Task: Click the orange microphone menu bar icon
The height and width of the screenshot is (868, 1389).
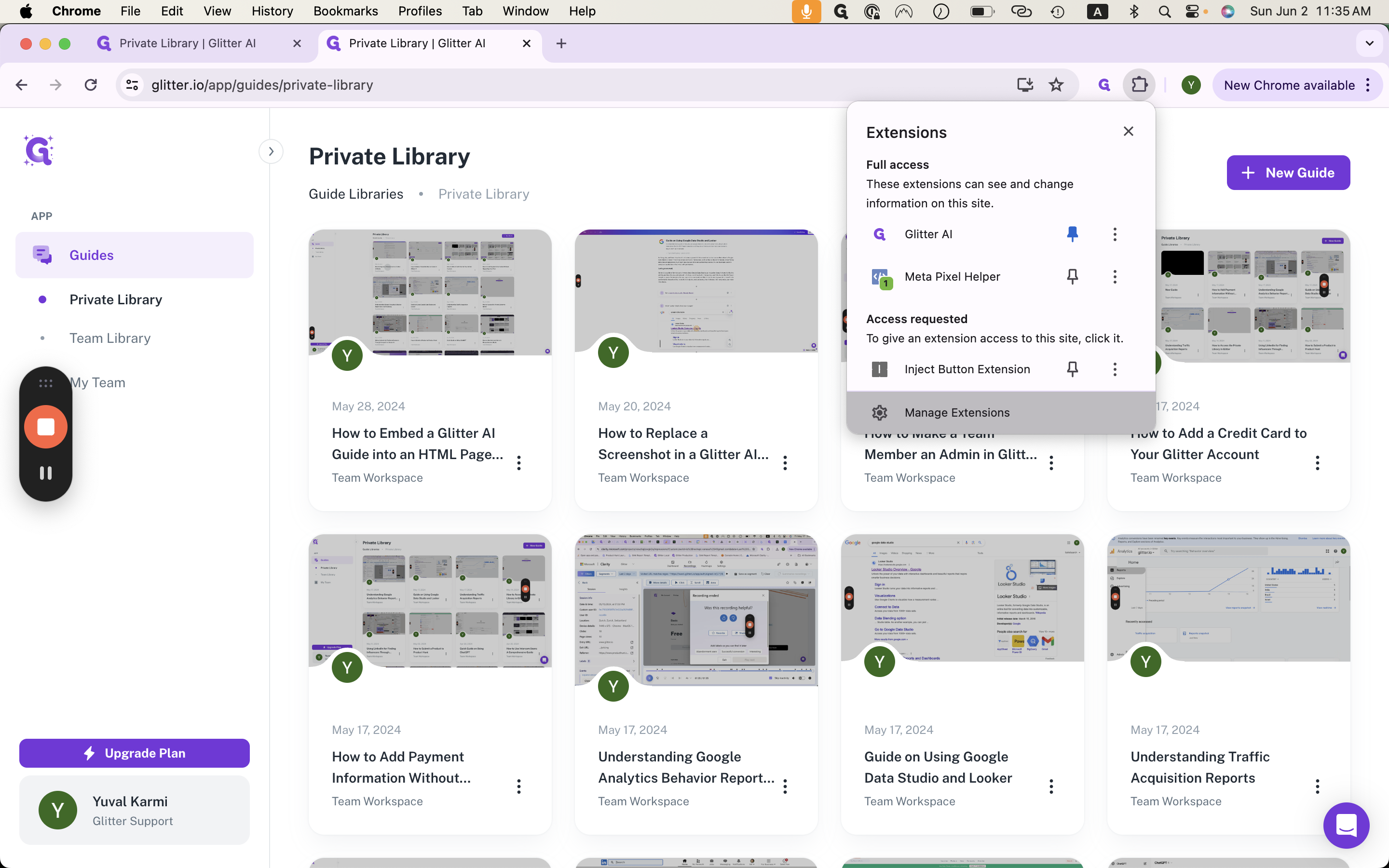Action: click(x=806, y=11)
